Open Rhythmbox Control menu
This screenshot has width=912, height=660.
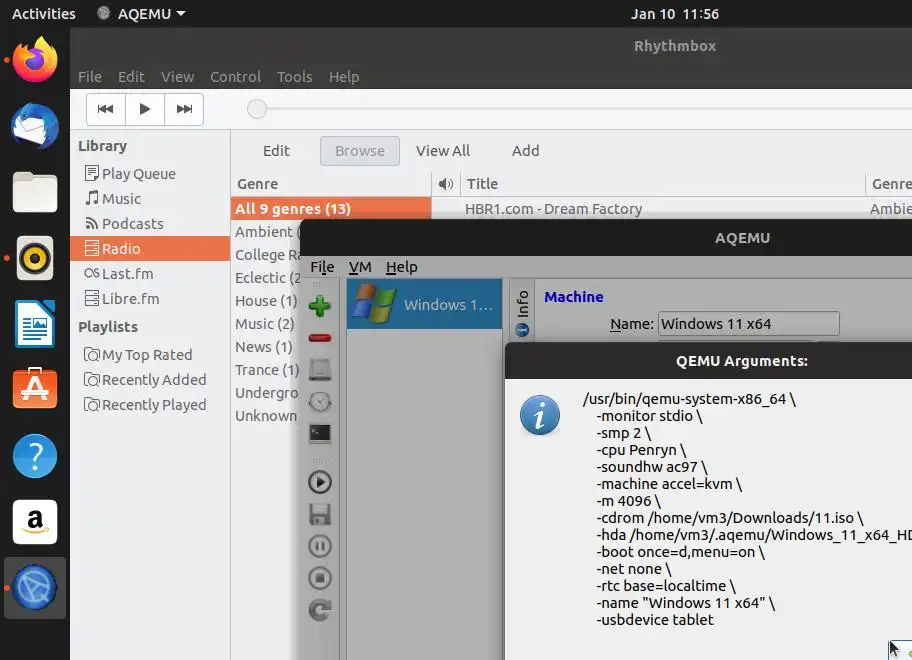(x=235, y=77)
